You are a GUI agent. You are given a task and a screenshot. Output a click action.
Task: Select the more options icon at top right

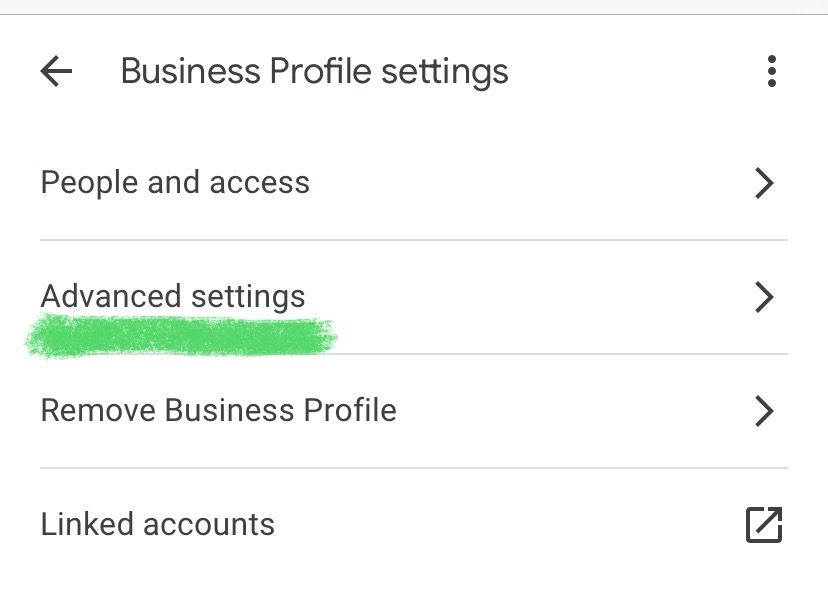(771, 71)
